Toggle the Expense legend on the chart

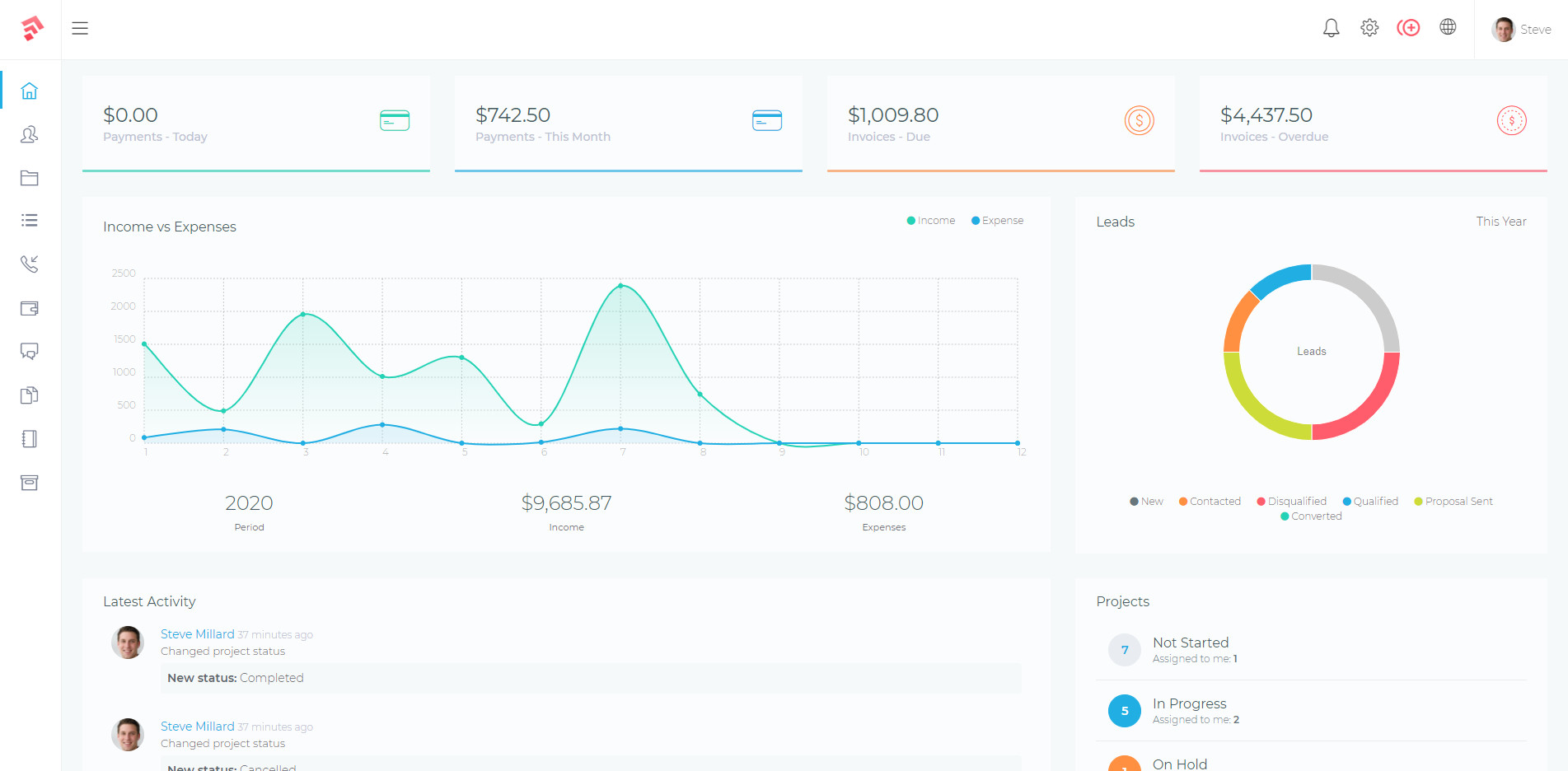(997, 220)
